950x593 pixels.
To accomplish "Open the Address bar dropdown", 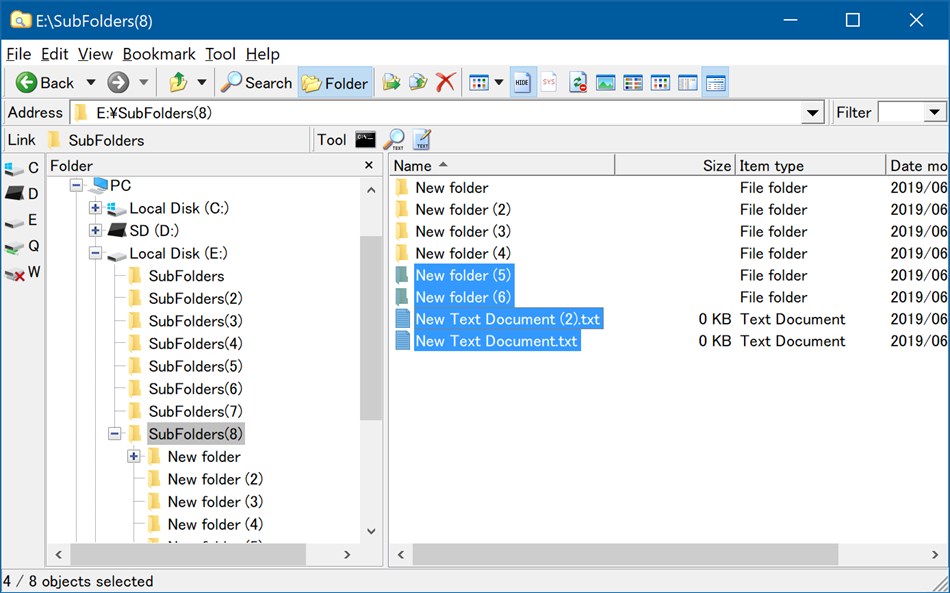I will [812, 113].
